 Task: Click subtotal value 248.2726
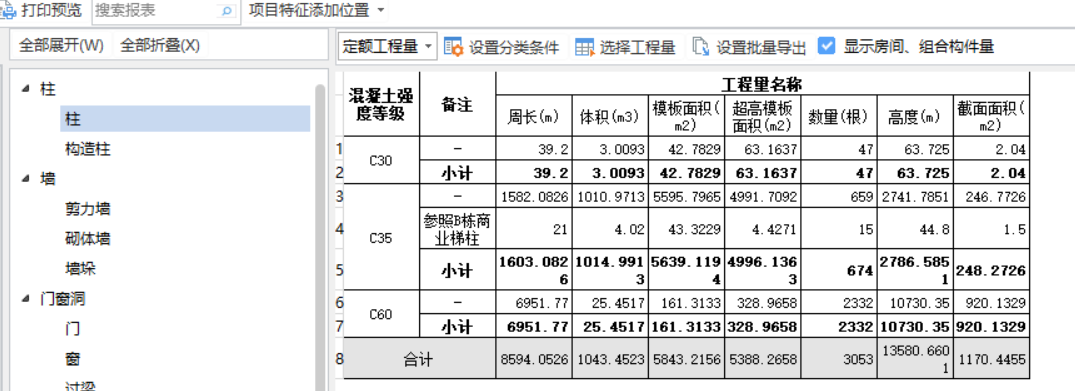pos(991,270)
